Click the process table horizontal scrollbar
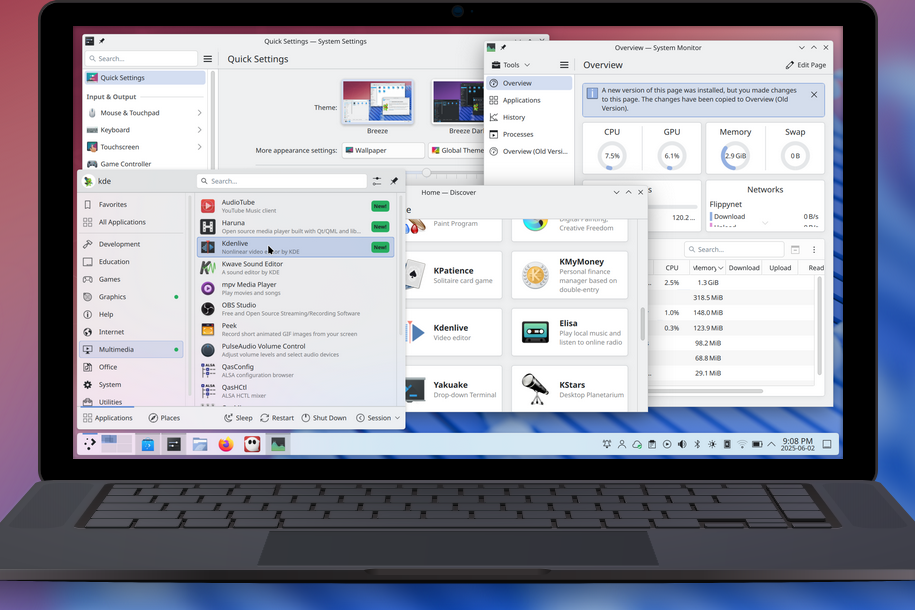The width and height of the screenshot is (915, 610). 706,391
